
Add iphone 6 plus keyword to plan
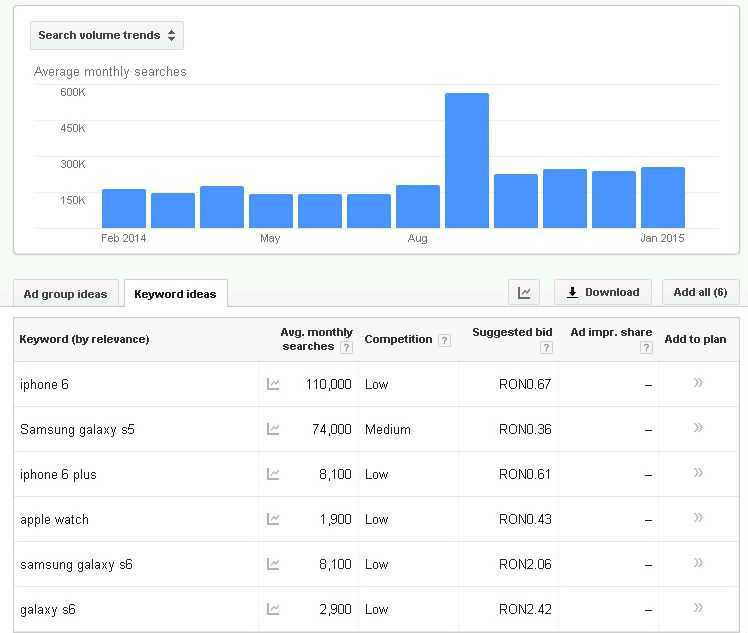pos(698,473)
